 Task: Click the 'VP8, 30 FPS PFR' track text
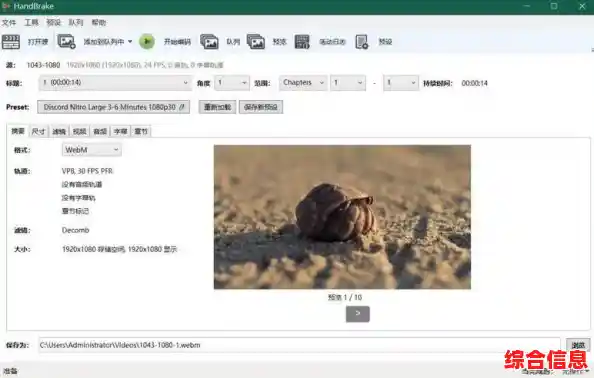click(x=87, y=171)
